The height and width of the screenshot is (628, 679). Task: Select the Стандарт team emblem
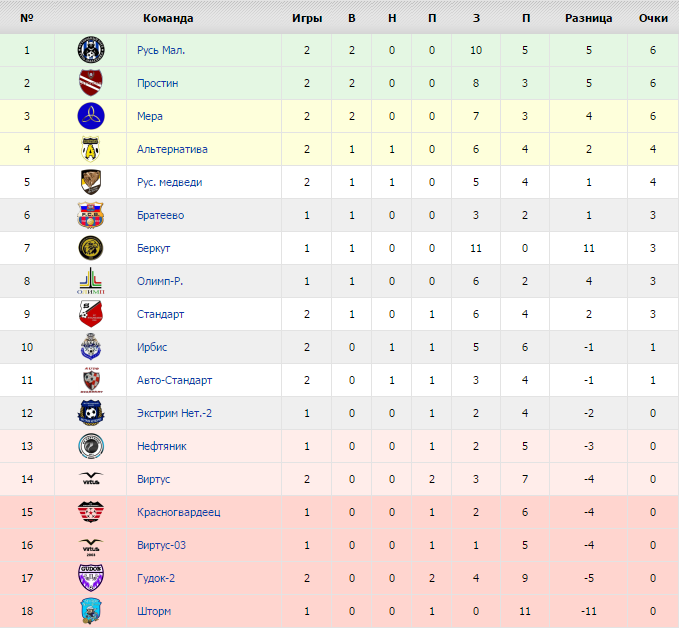coord(91,314)
